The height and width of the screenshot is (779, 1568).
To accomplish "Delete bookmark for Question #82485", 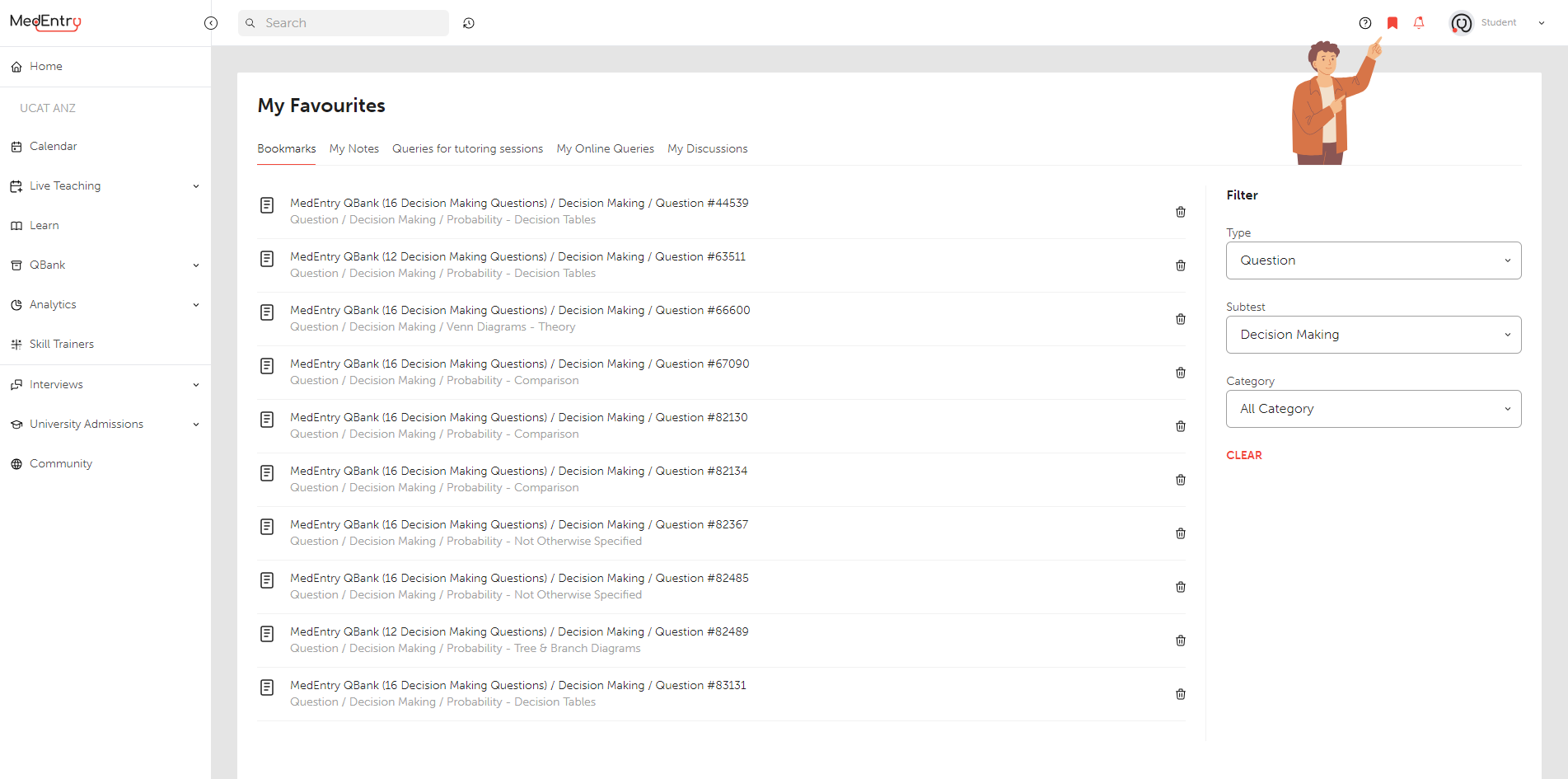I will [x=1181, y=587].
